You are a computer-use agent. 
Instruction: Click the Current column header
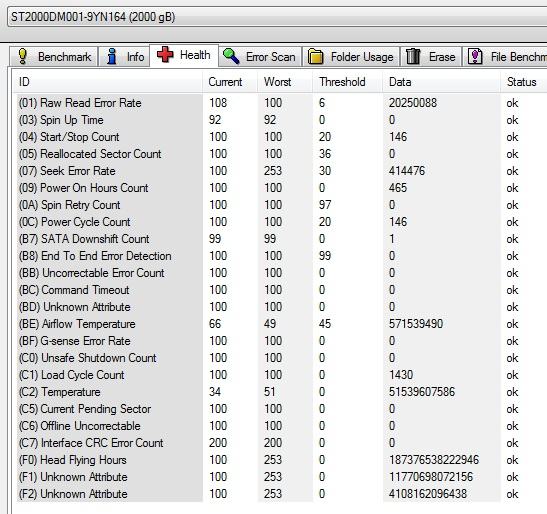(x=230, y=82)
